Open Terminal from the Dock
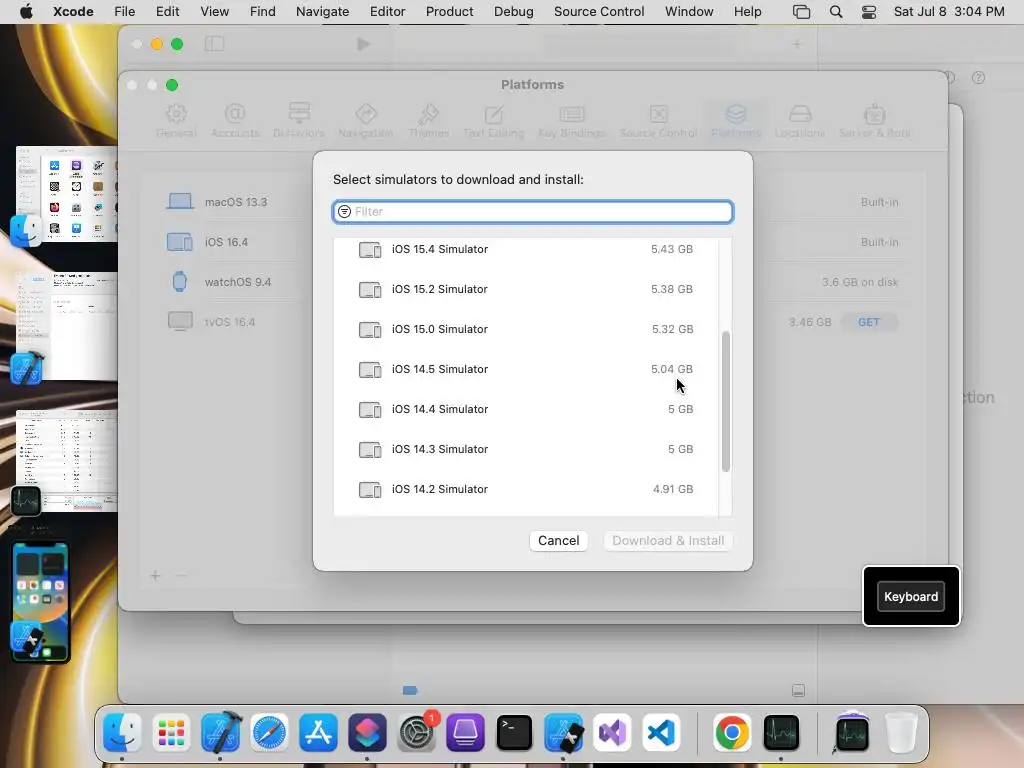Viewport: 1024px width, 768px height. 514,733
